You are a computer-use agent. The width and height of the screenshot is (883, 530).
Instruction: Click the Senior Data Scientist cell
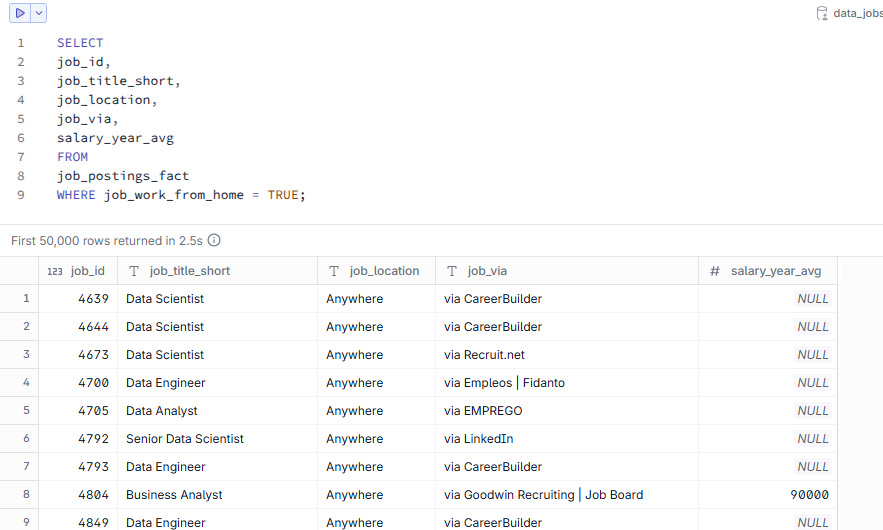pos(217,439)
